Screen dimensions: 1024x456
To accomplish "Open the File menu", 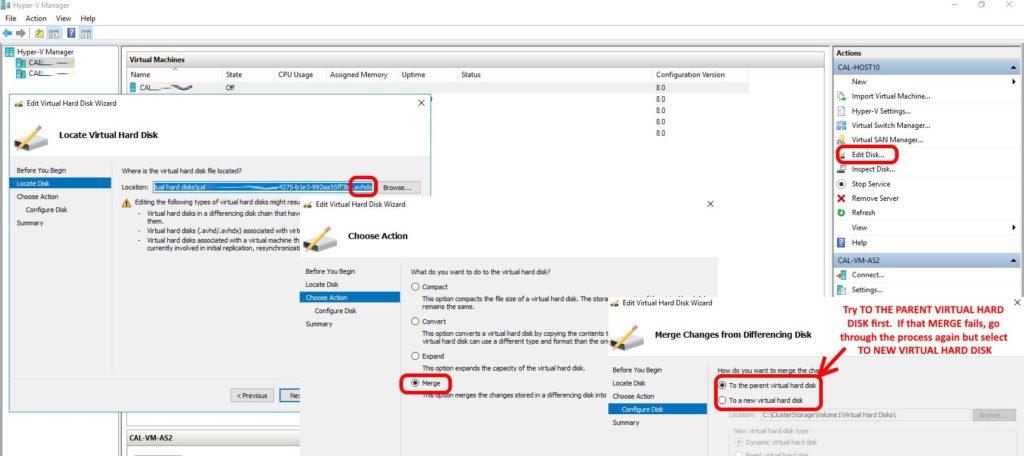I will tap(11, 18).
